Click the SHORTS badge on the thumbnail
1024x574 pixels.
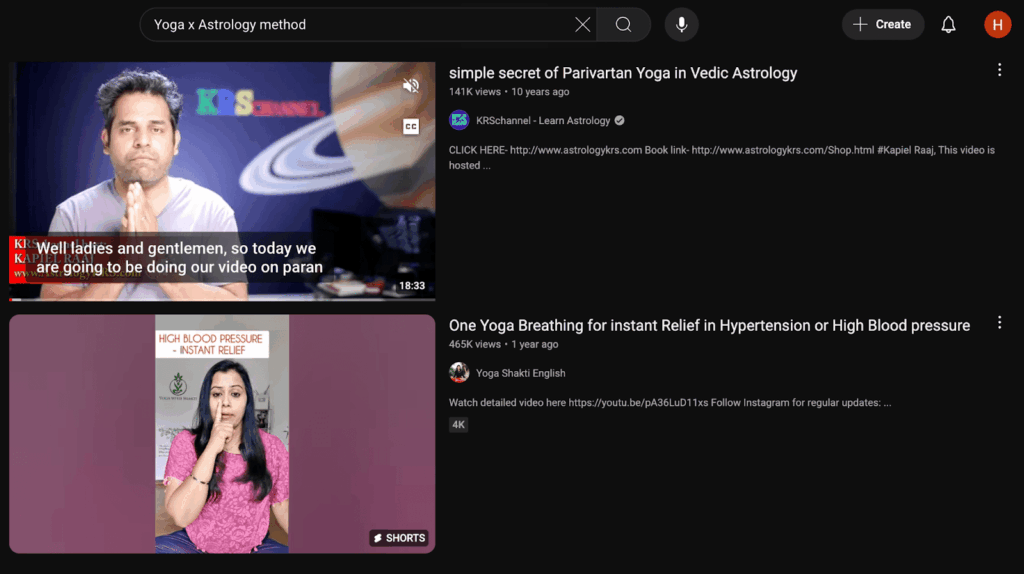(399, 538)
